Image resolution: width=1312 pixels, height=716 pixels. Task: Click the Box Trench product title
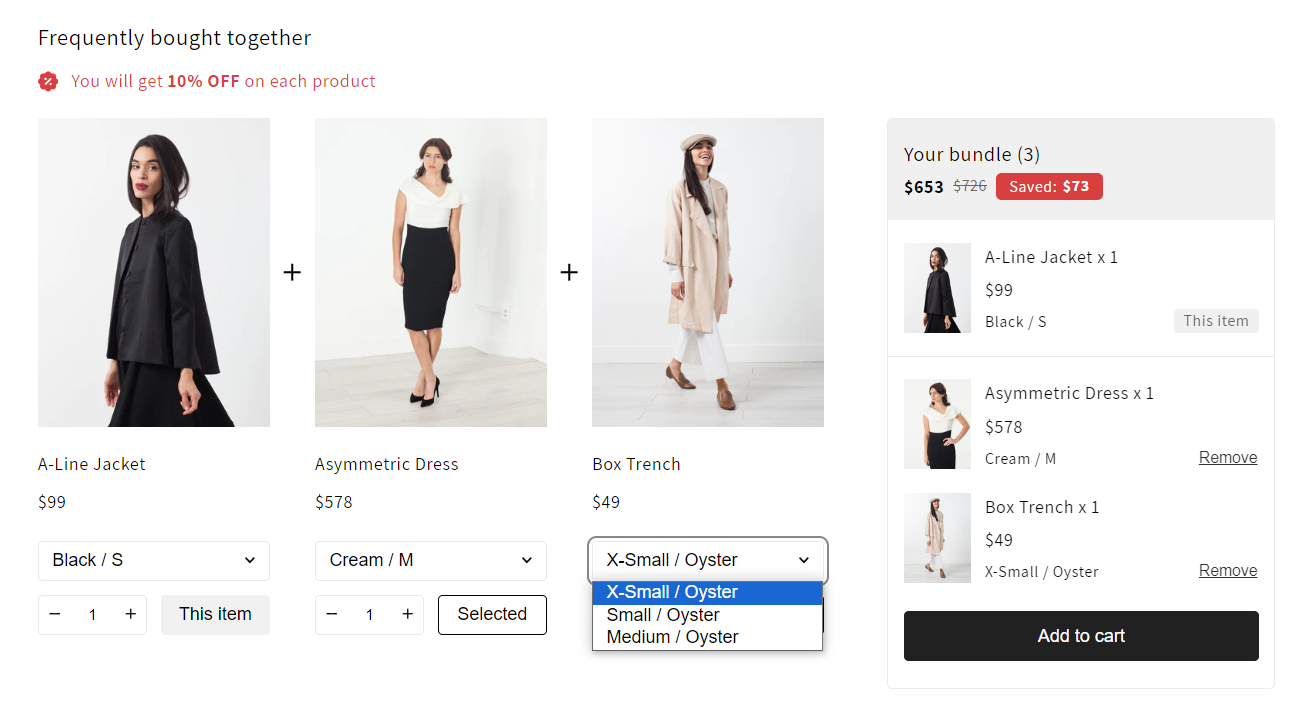[636, 464]
